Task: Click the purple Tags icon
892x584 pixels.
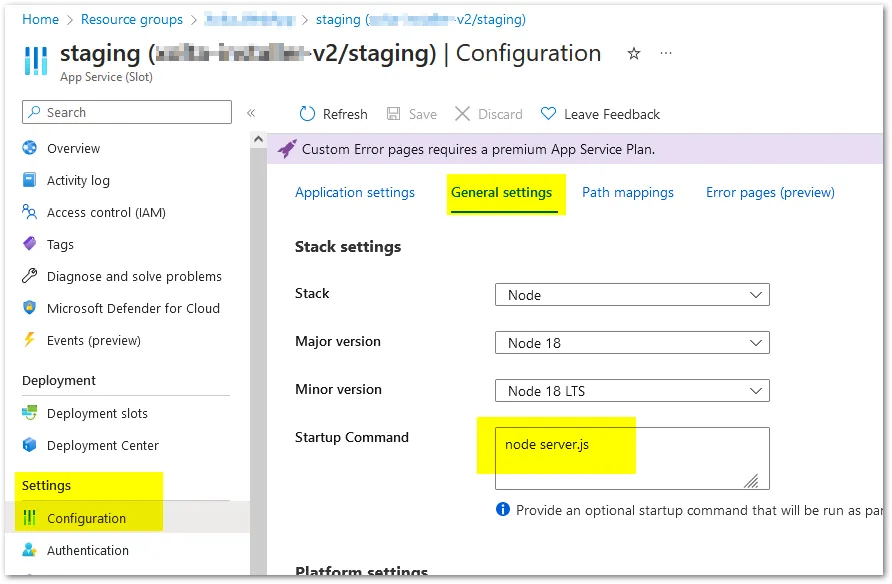Action: (x=30, y=243)
